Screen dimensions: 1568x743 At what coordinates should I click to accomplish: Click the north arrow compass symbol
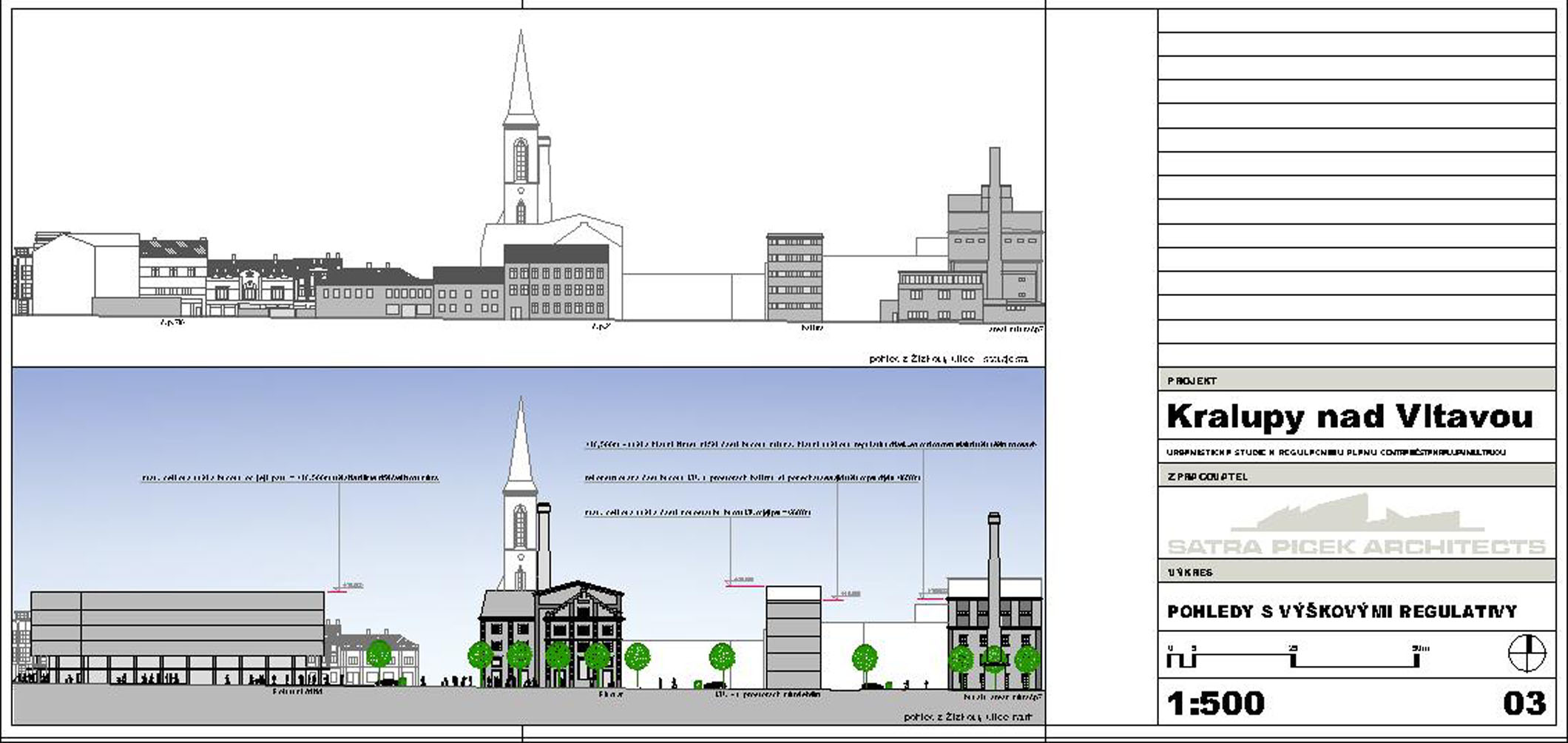pos(1527,654)
